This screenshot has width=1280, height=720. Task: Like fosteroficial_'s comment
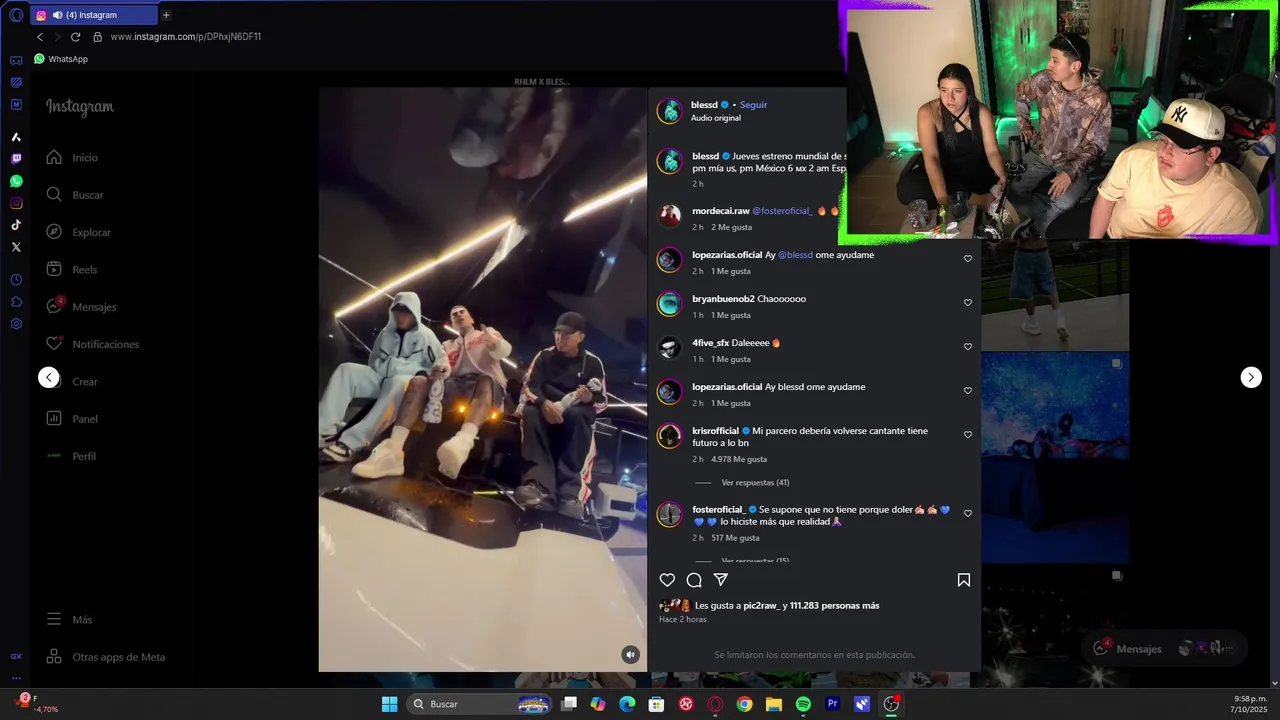pyautogui.click(x=968, y=514)
